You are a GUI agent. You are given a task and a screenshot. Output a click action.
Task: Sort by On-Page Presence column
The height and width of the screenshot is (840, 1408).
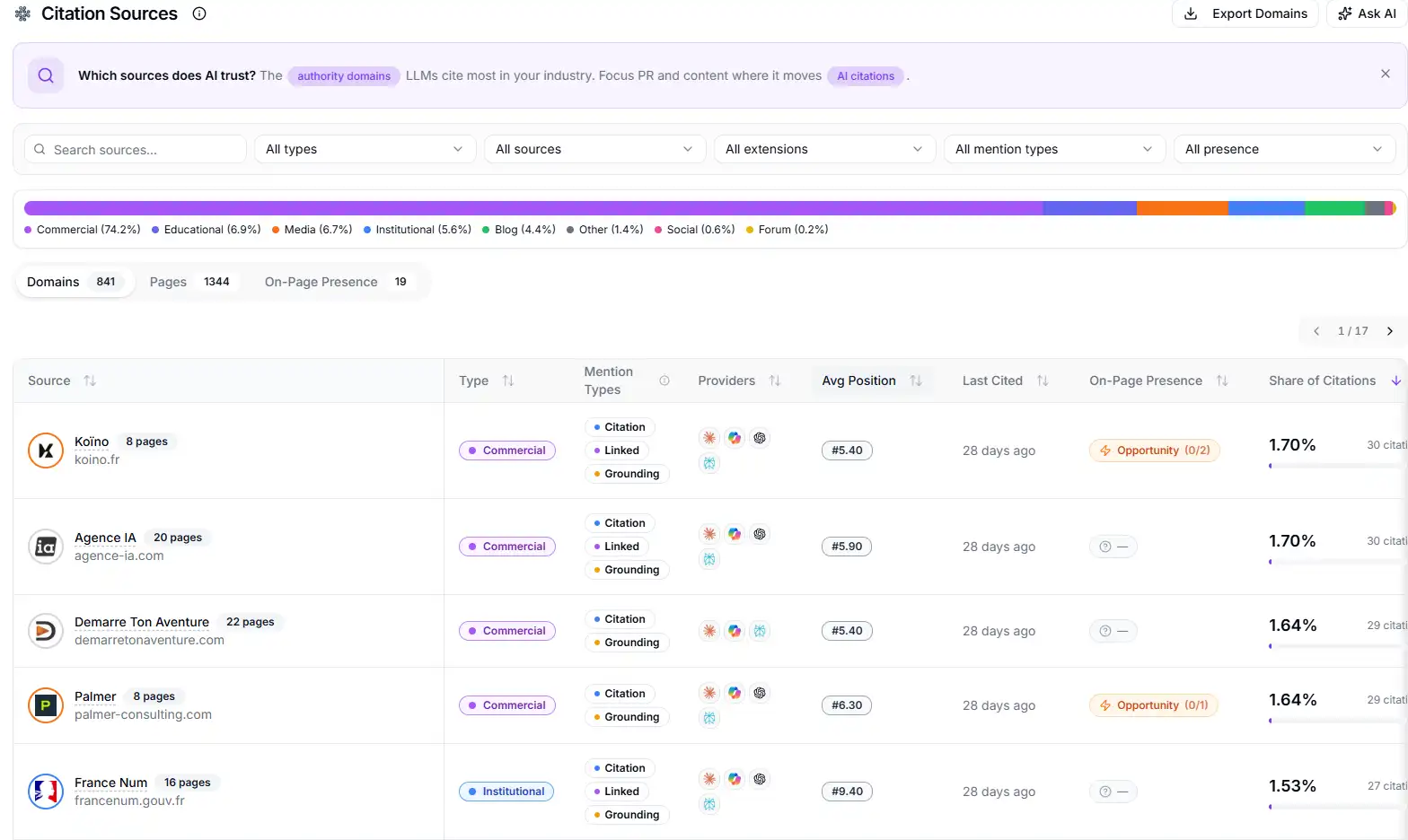(x=1222, y=381)
